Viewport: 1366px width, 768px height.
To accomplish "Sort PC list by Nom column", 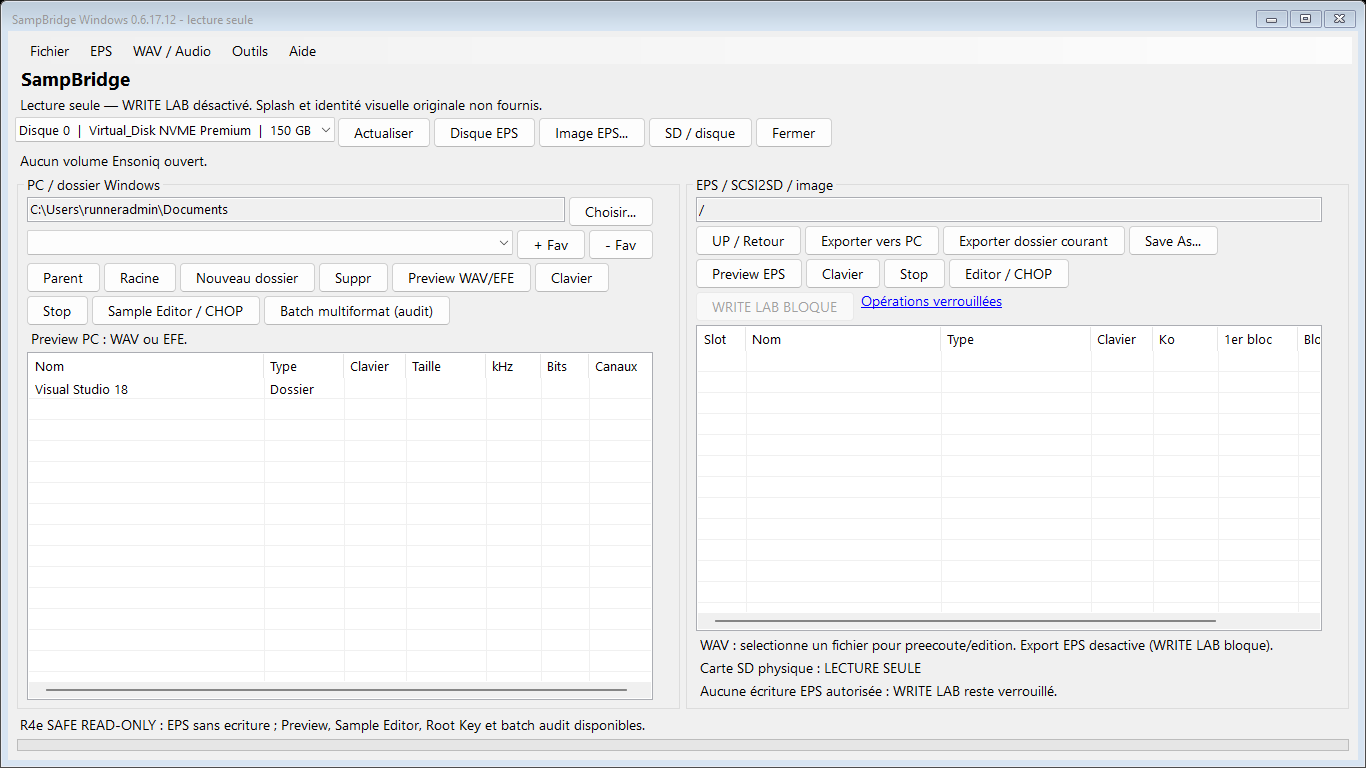I will tap(146, 366).
